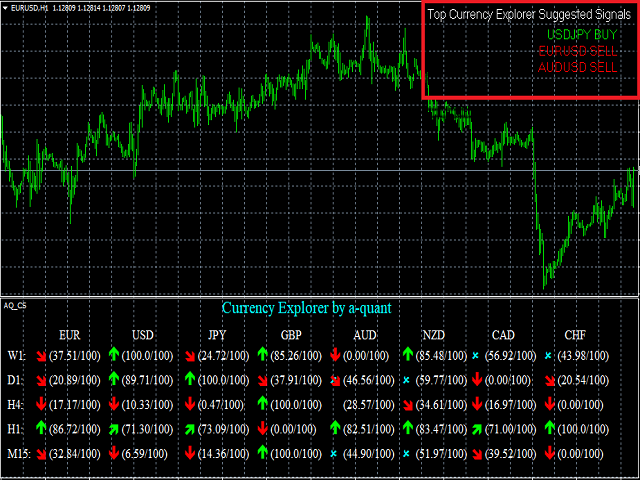Click the red down arrow for GBP H1
Viewport: 640px width, 480px height.
pos(262,429)
